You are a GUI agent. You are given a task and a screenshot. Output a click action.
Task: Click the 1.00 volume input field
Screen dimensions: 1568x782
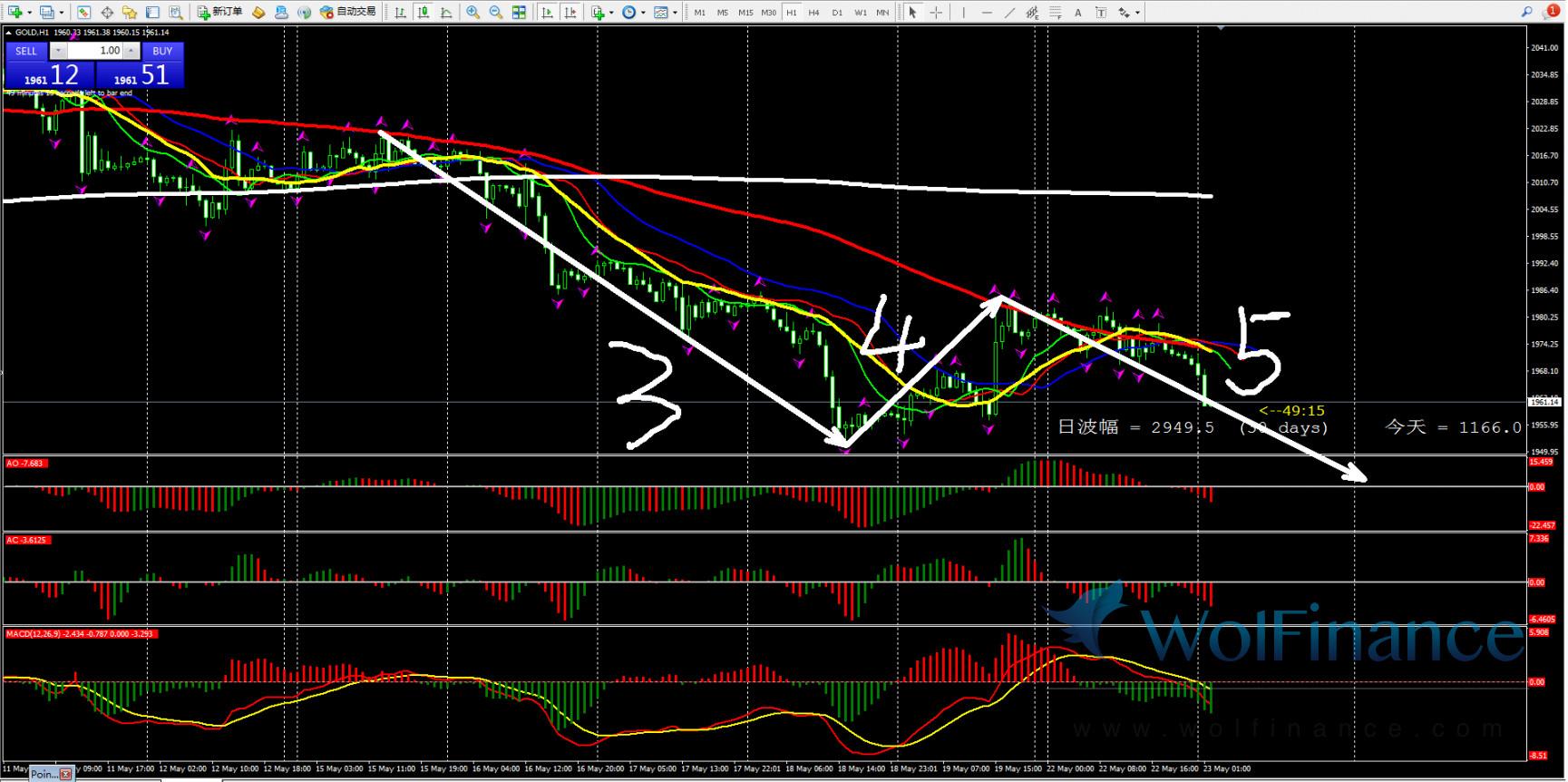(95, 51)
